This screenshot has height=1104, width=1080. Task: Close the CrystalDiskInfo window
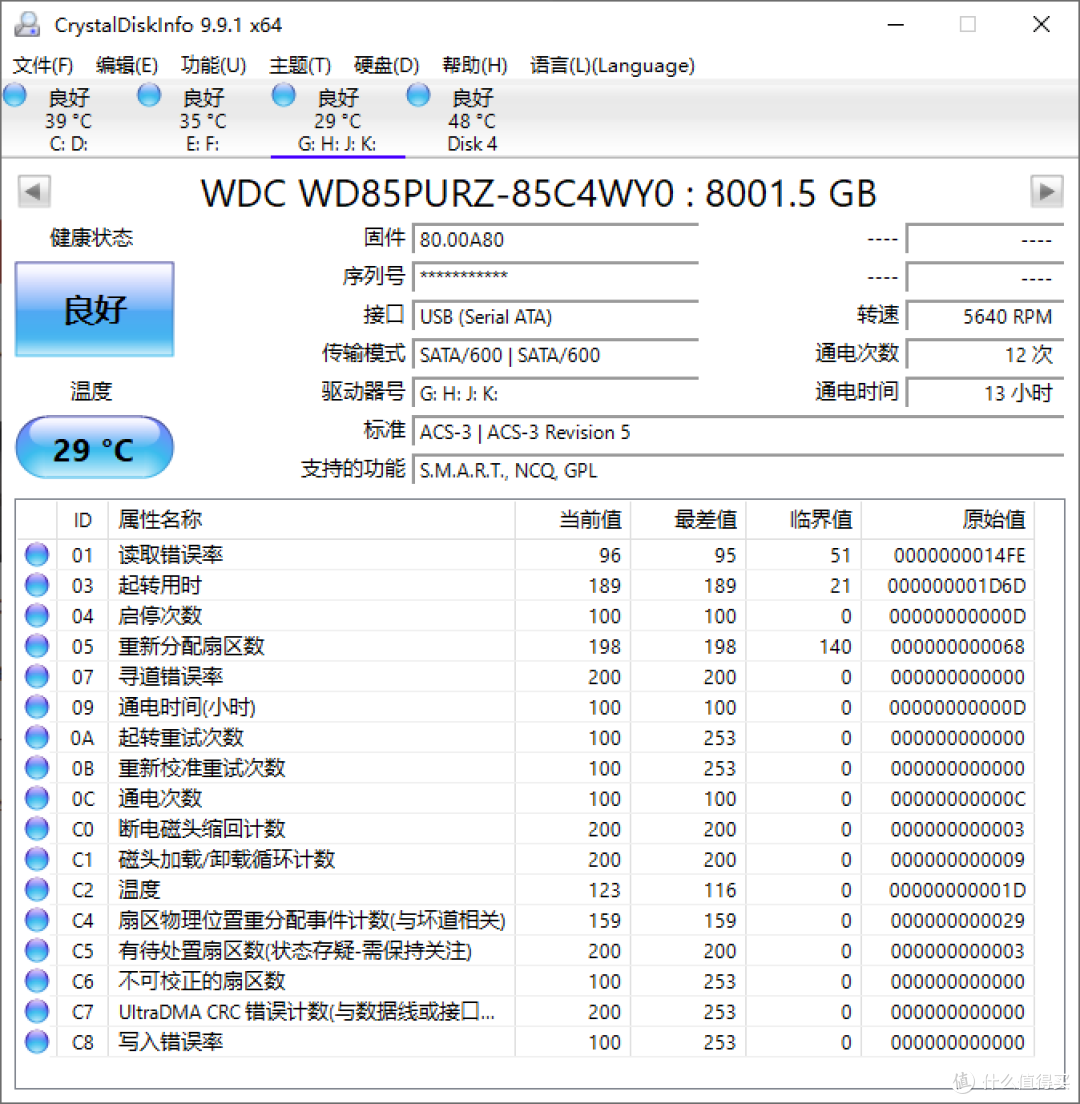1041,24
